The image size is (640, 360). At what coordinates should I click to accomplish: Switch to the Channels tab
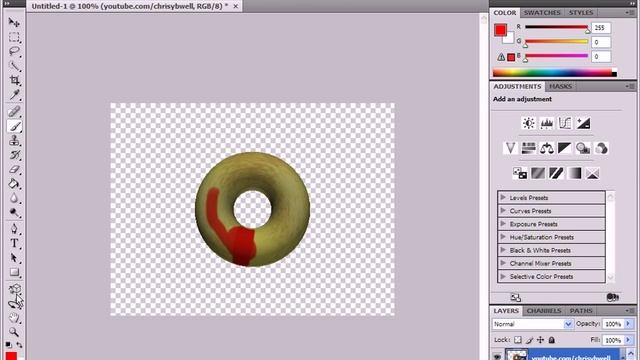point(544,311)
